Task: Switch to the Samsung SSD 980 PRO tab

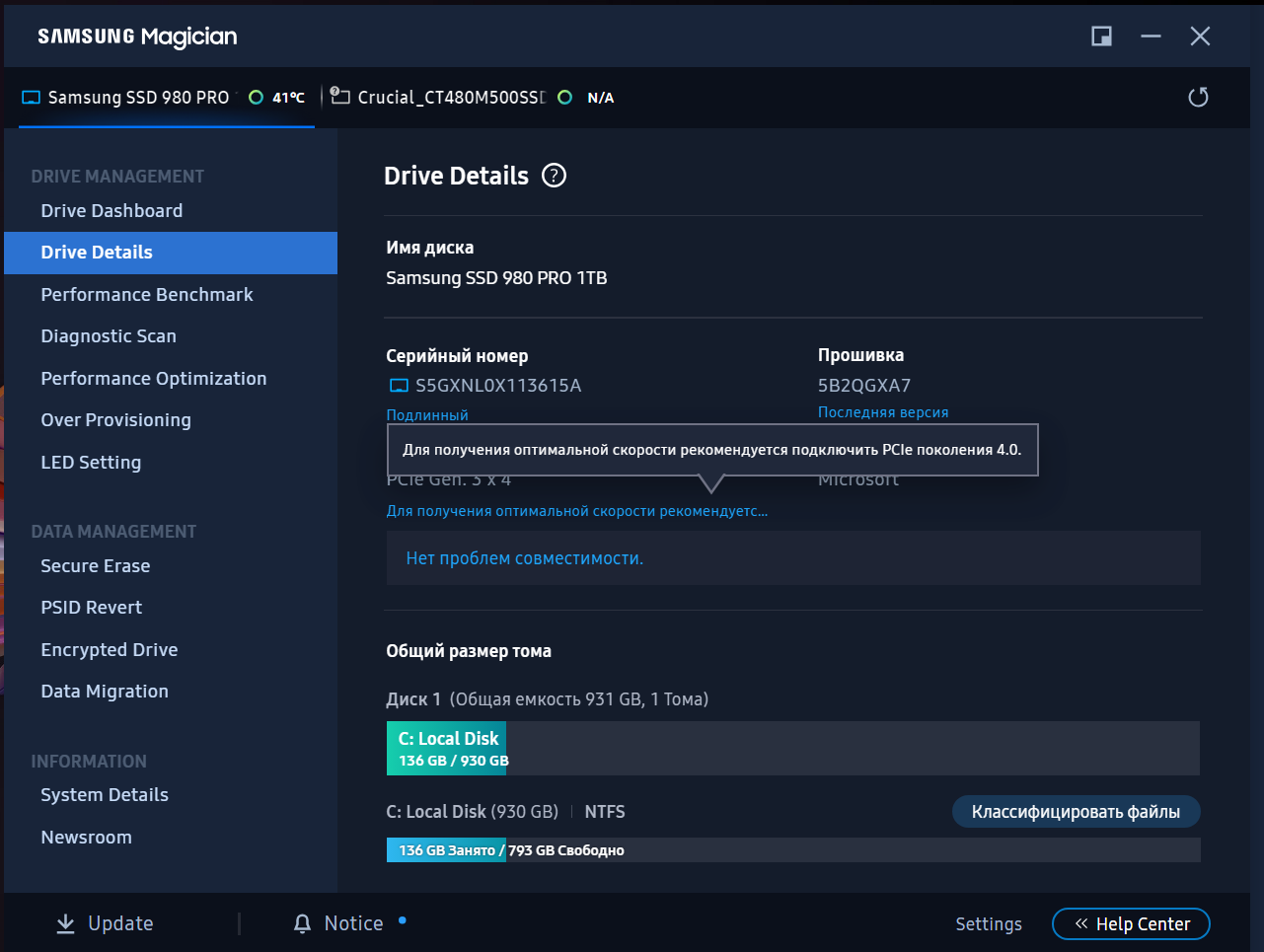Action: pos(166,98)
